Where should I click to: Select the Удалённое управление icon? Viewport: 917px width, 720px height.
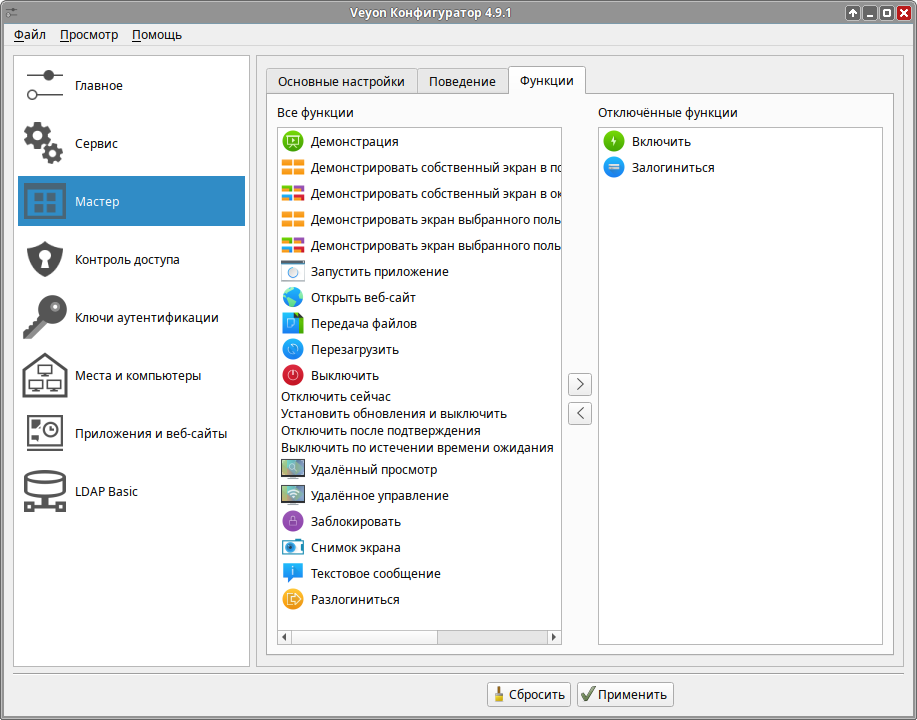293,495
